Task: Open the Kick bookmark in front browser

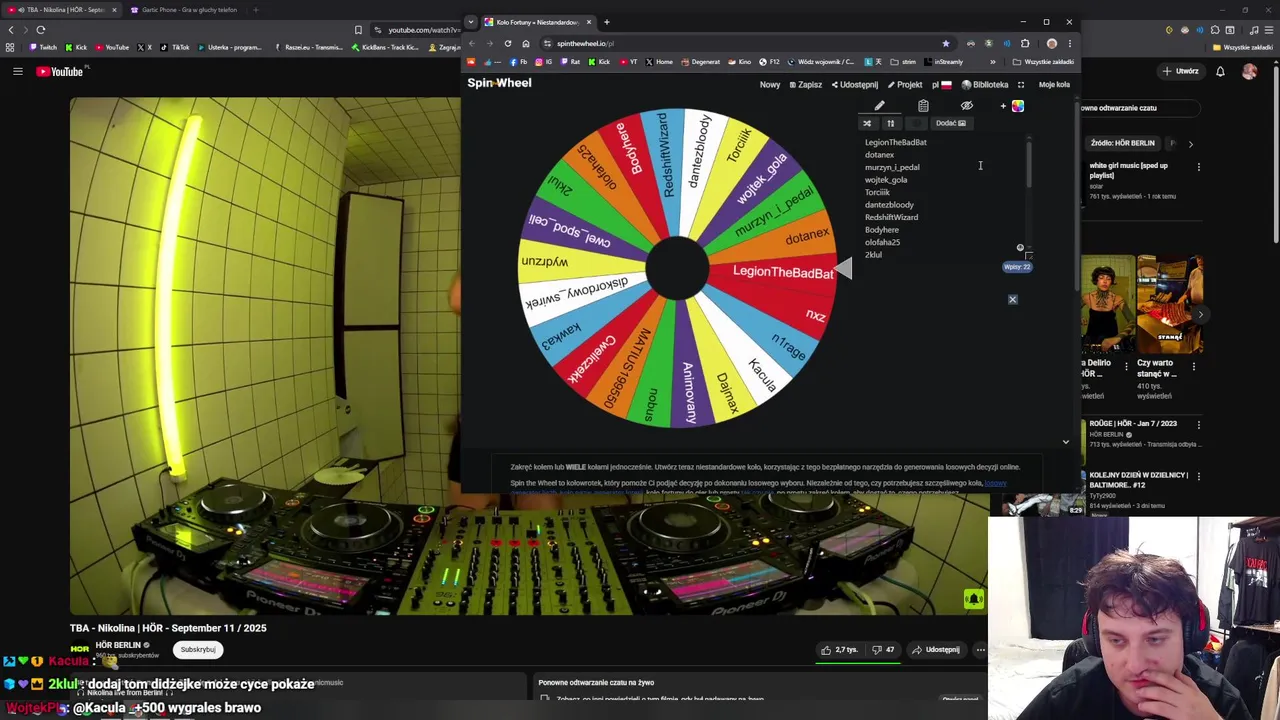Action: point(599,62)
